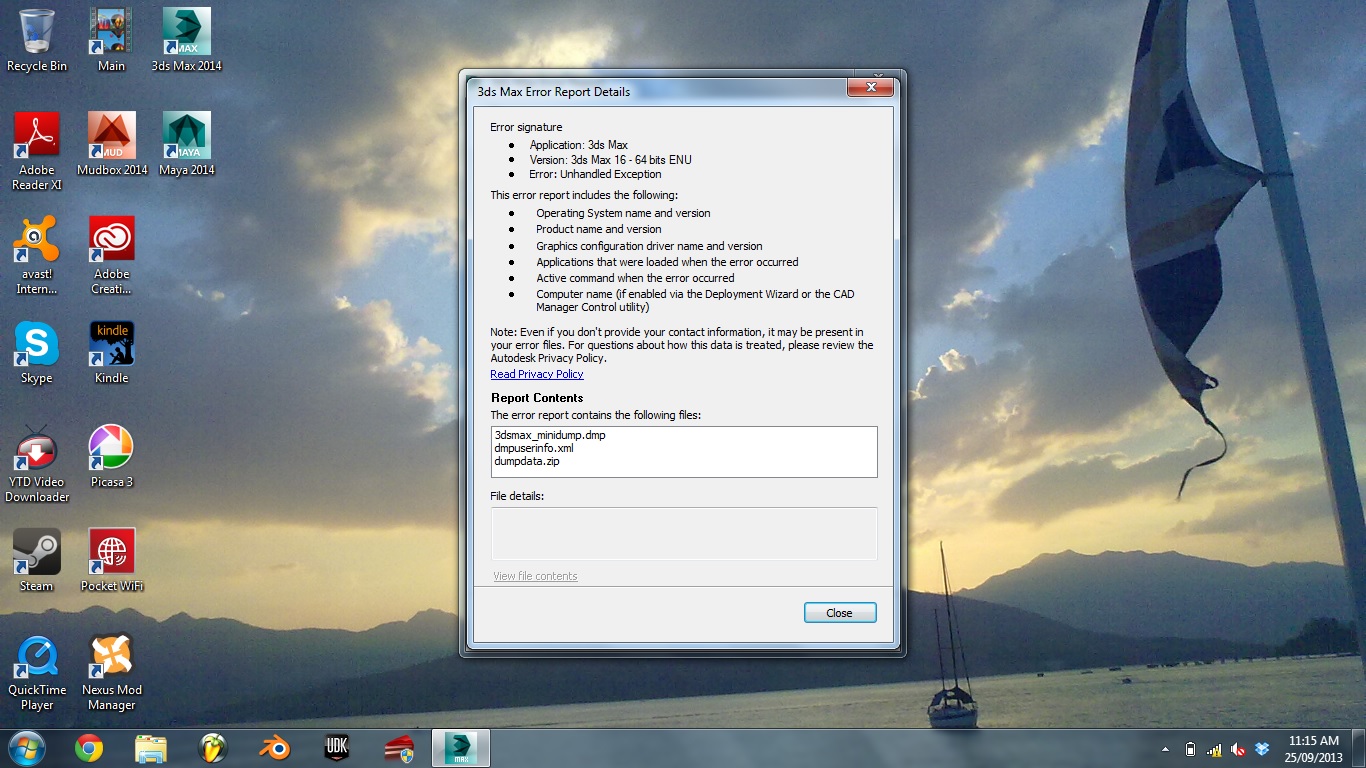Launch the Maya 2014 desktop icon
Viewport: 1366px width, 768px height.
[x=186, y=144]
